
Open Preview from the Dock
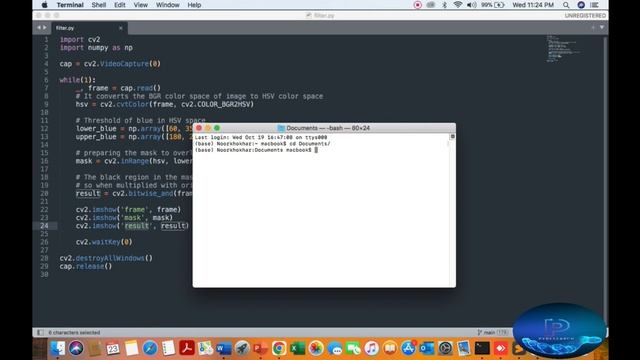click(x=464, y=348)
